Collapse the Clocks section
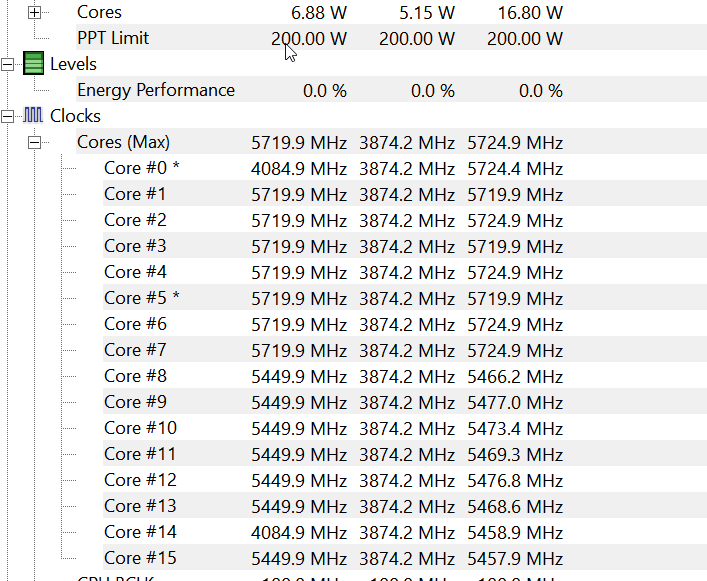Viewport: 707px width, 581px height. [9, 116]
